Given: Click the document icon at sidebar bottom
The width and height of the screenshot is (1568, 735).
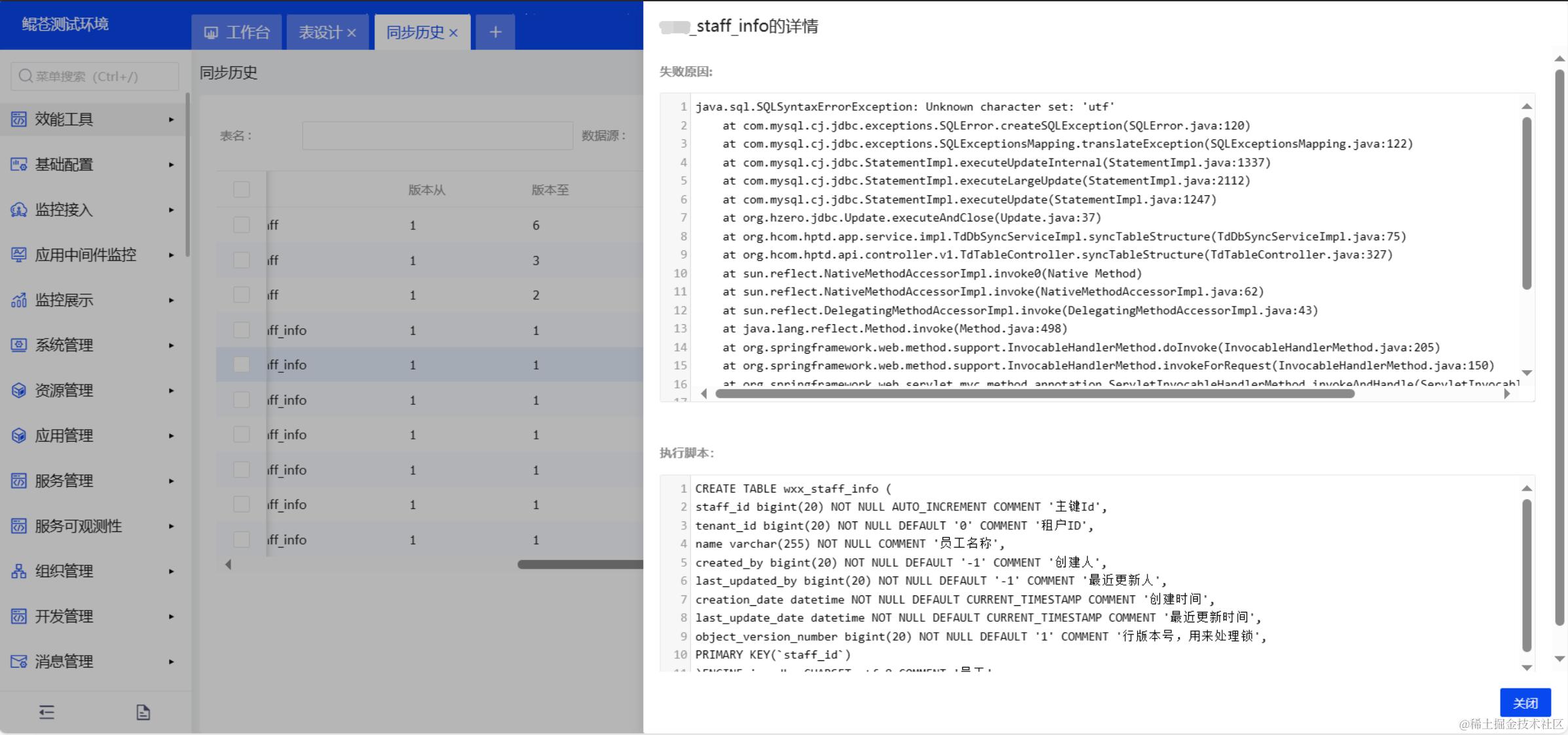Looking at the screenshot, I should click(143, 712).
